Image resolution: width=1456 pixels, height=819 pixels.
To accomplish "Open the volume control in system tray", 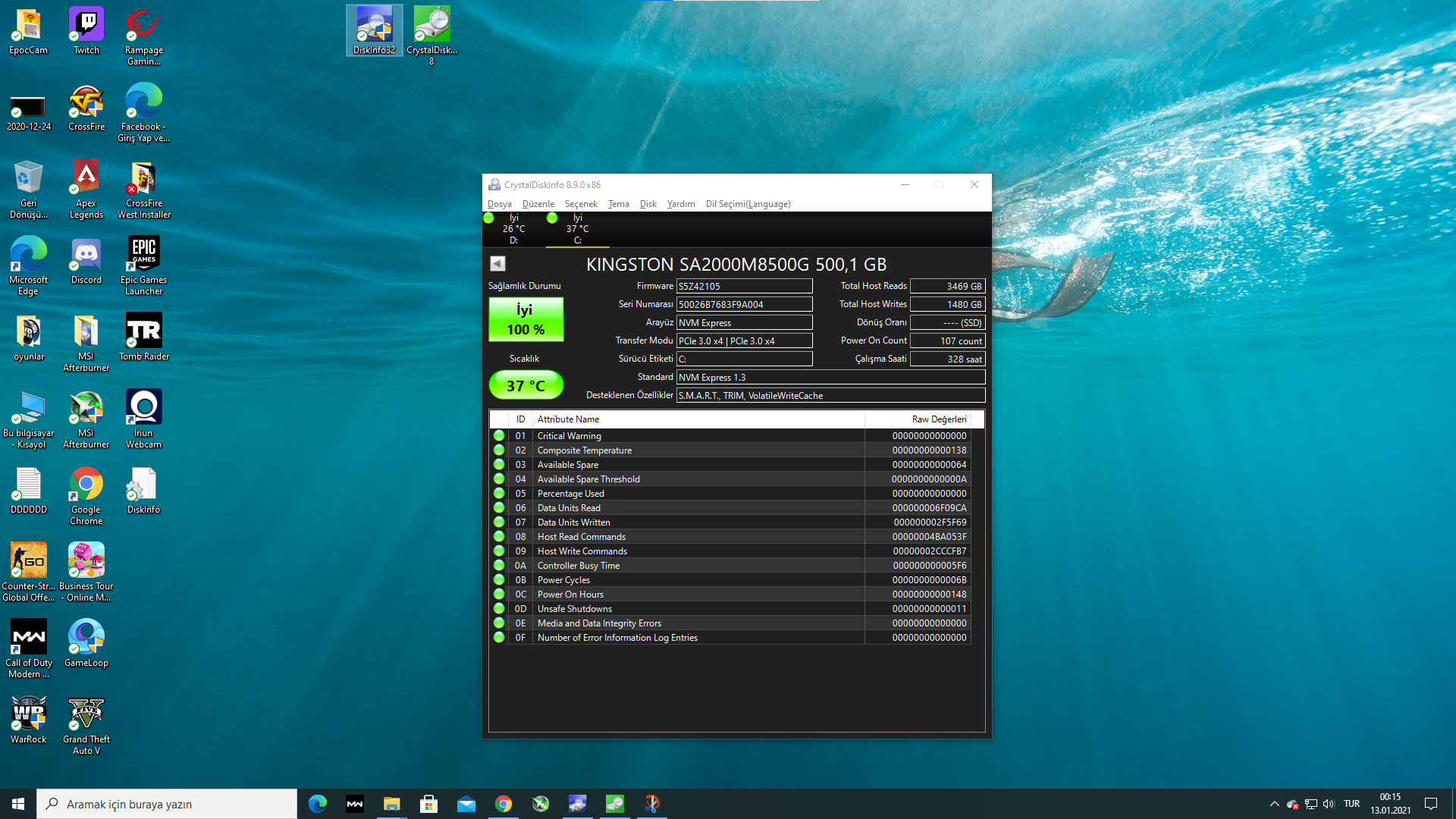I will point(1329,804).
